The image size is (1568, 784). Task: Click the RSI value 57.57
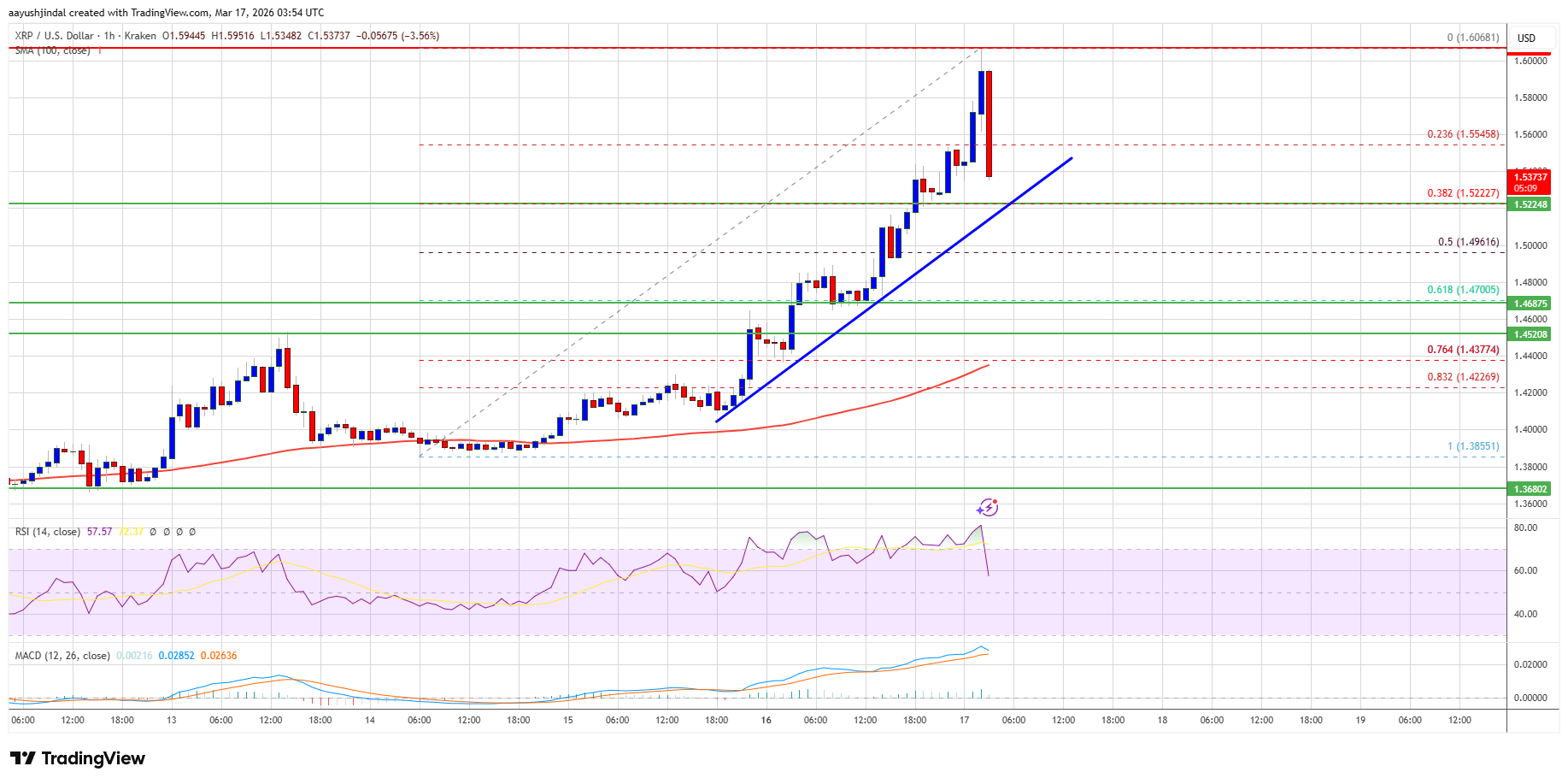click(99, 532)
